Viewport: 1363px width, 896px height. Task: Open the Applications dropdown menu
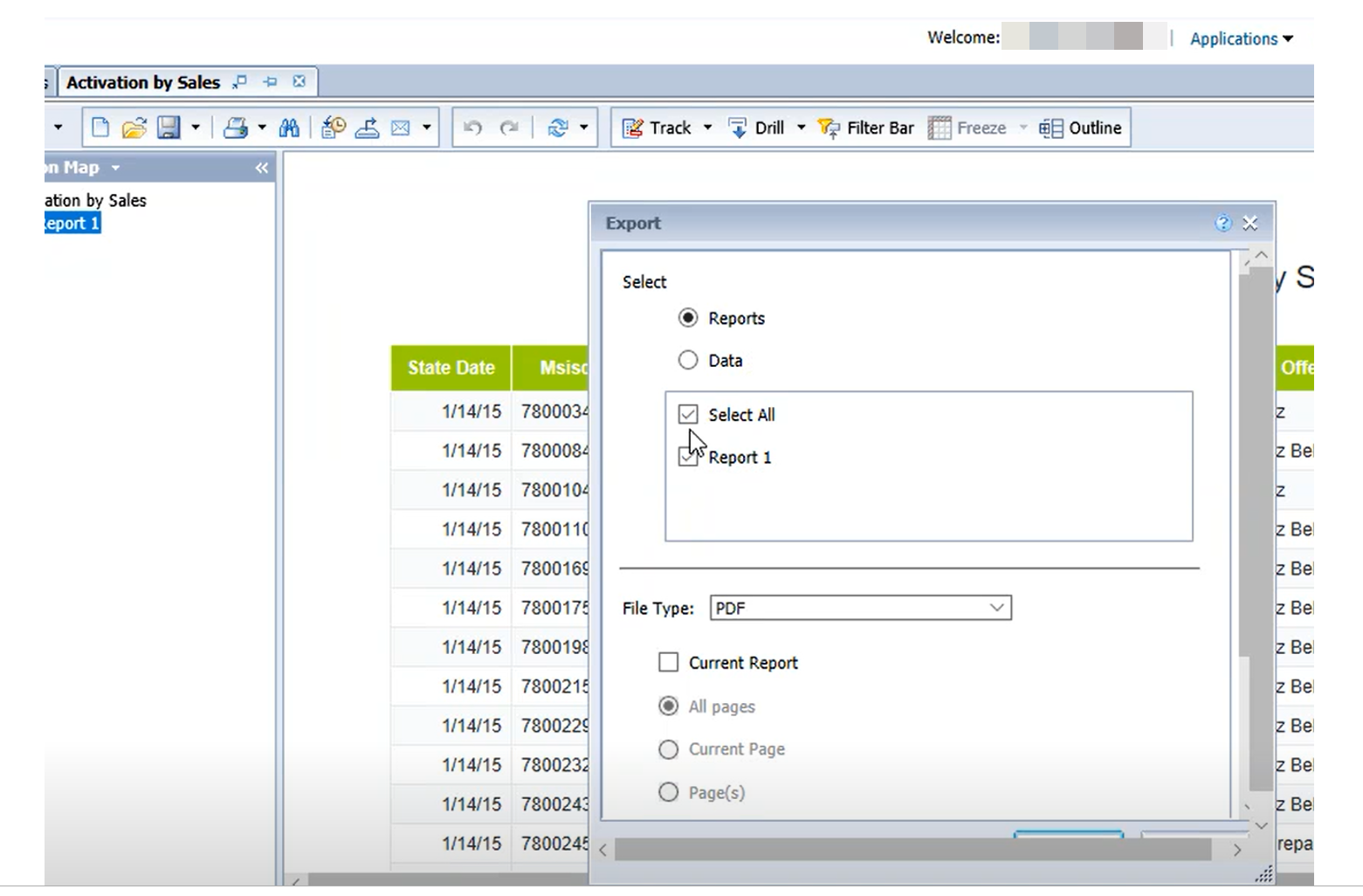click(x=1241, y=38)
